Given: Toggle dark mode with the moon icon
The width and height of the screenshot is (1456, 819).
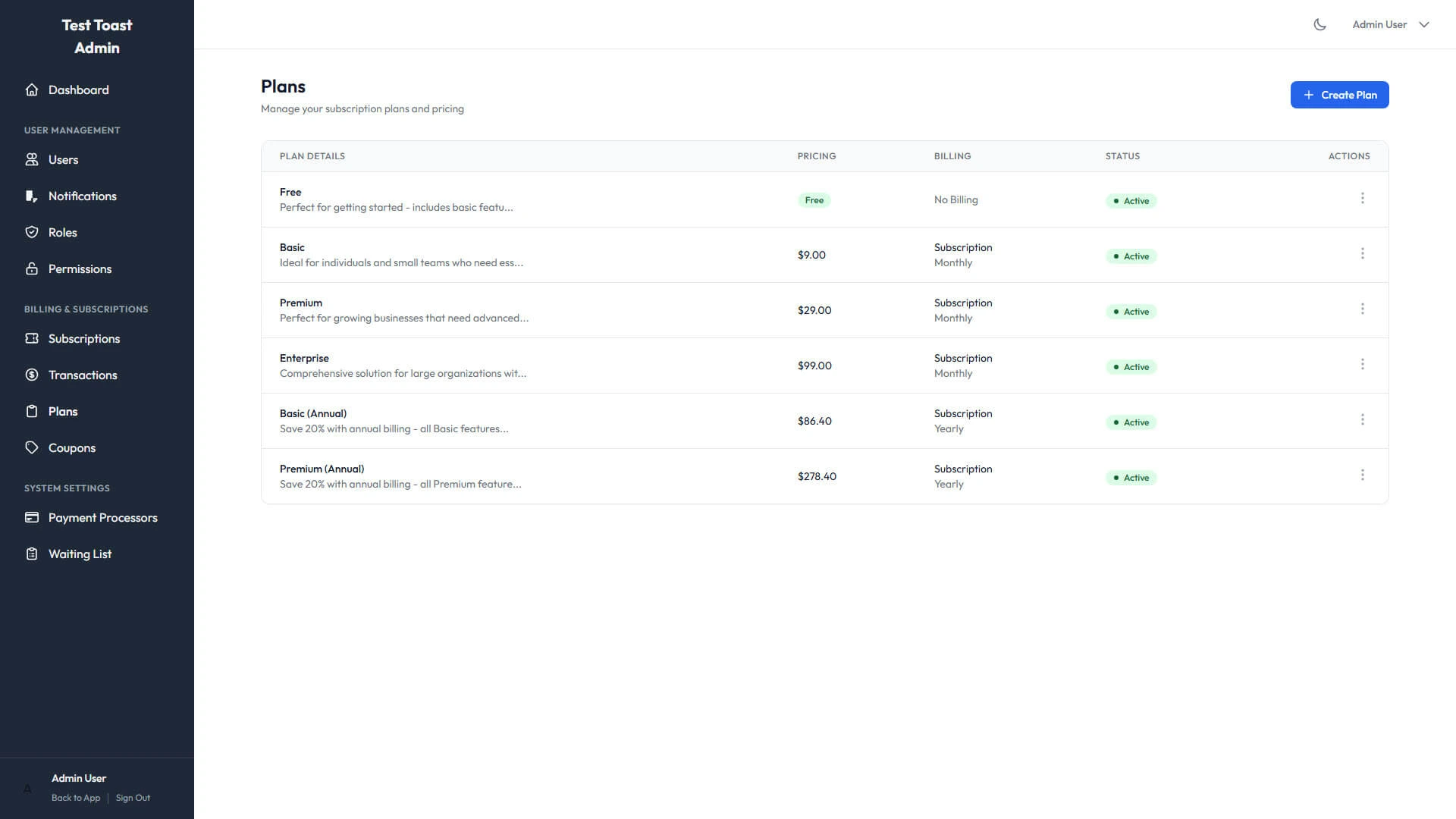Looking at the screenshot, I should click(x=1319, y=24).
